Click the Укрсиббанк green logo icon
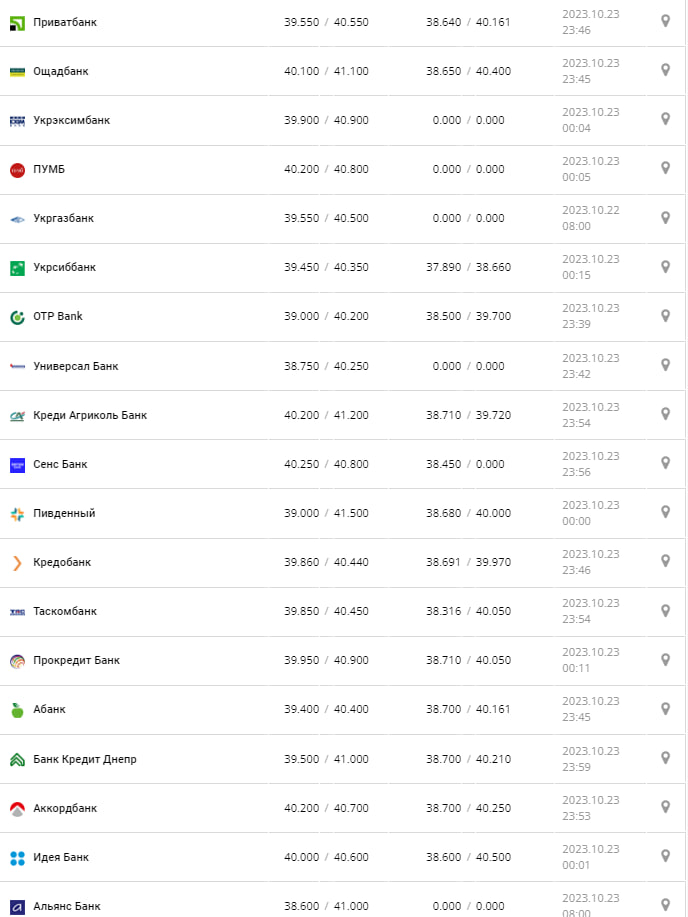The width and height of the screenshot is (688, 917). (17, 268)
